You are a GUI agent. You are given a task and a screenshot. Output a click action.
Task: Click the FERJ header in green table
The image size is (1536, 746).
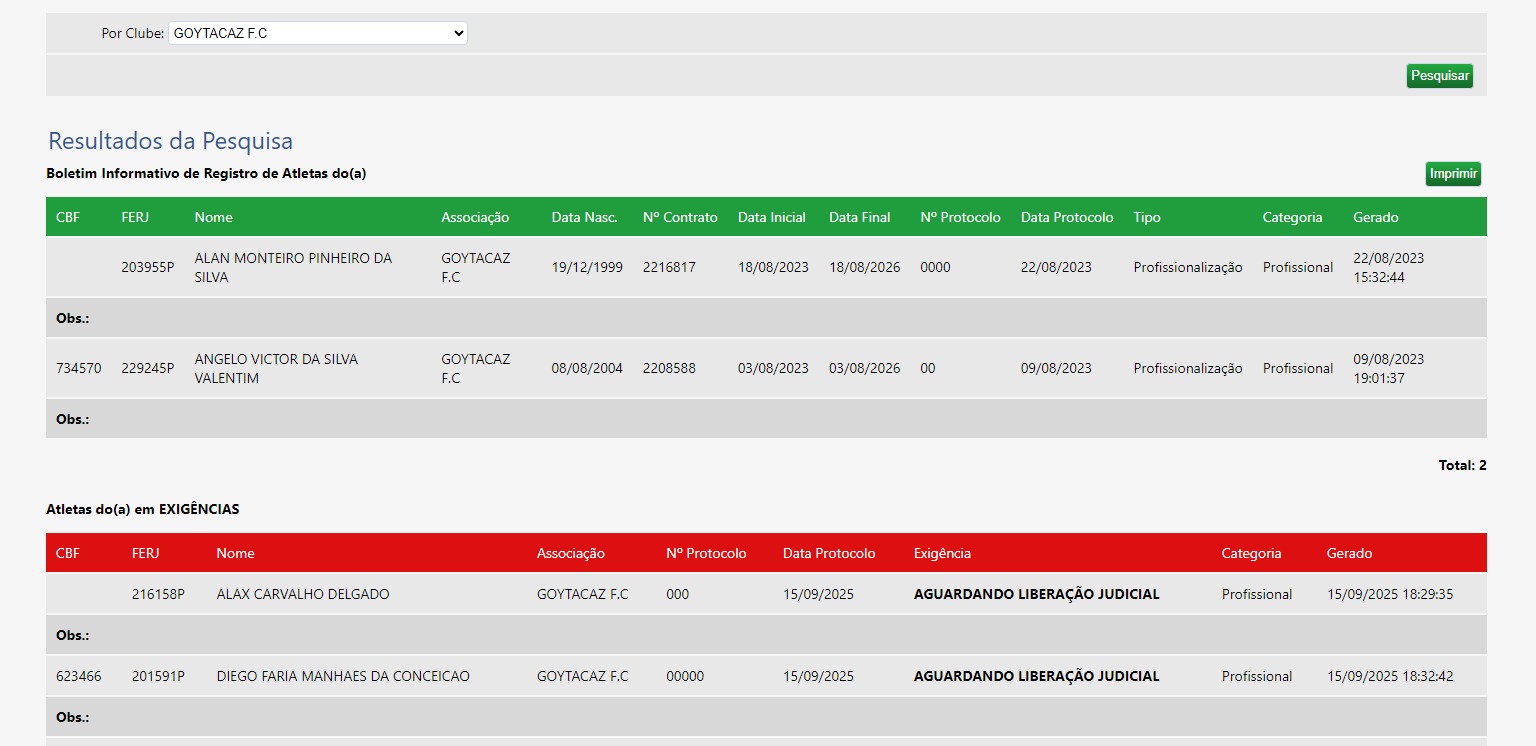135,217
